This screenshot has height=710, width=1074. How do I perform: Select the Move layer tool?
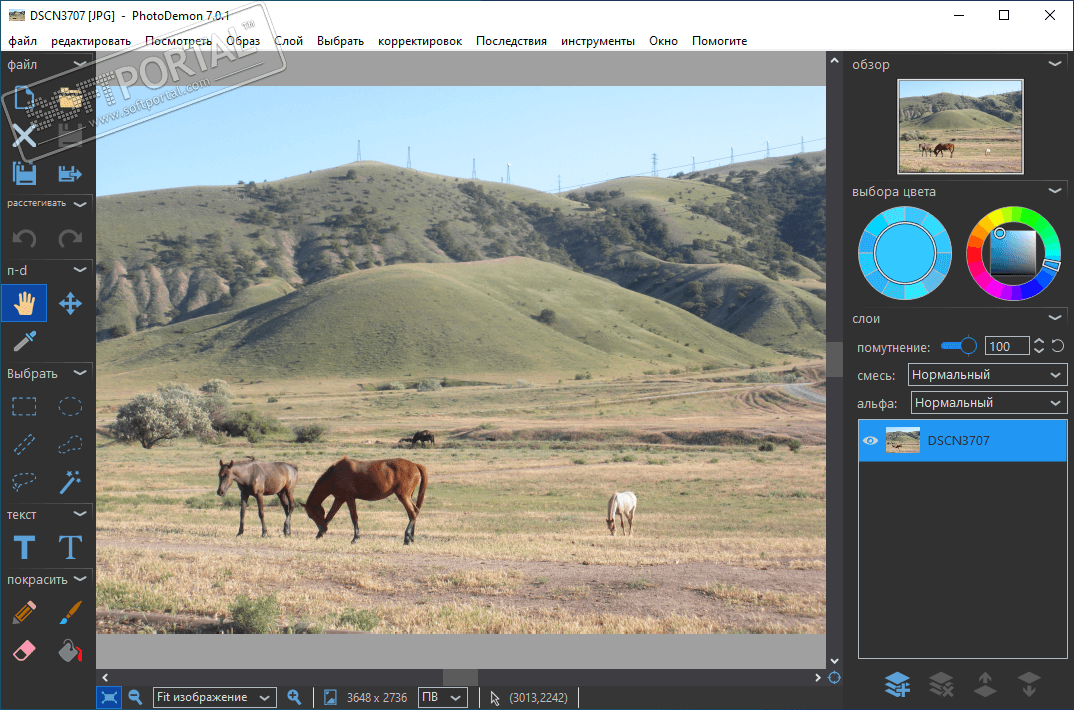pos(70,303)
